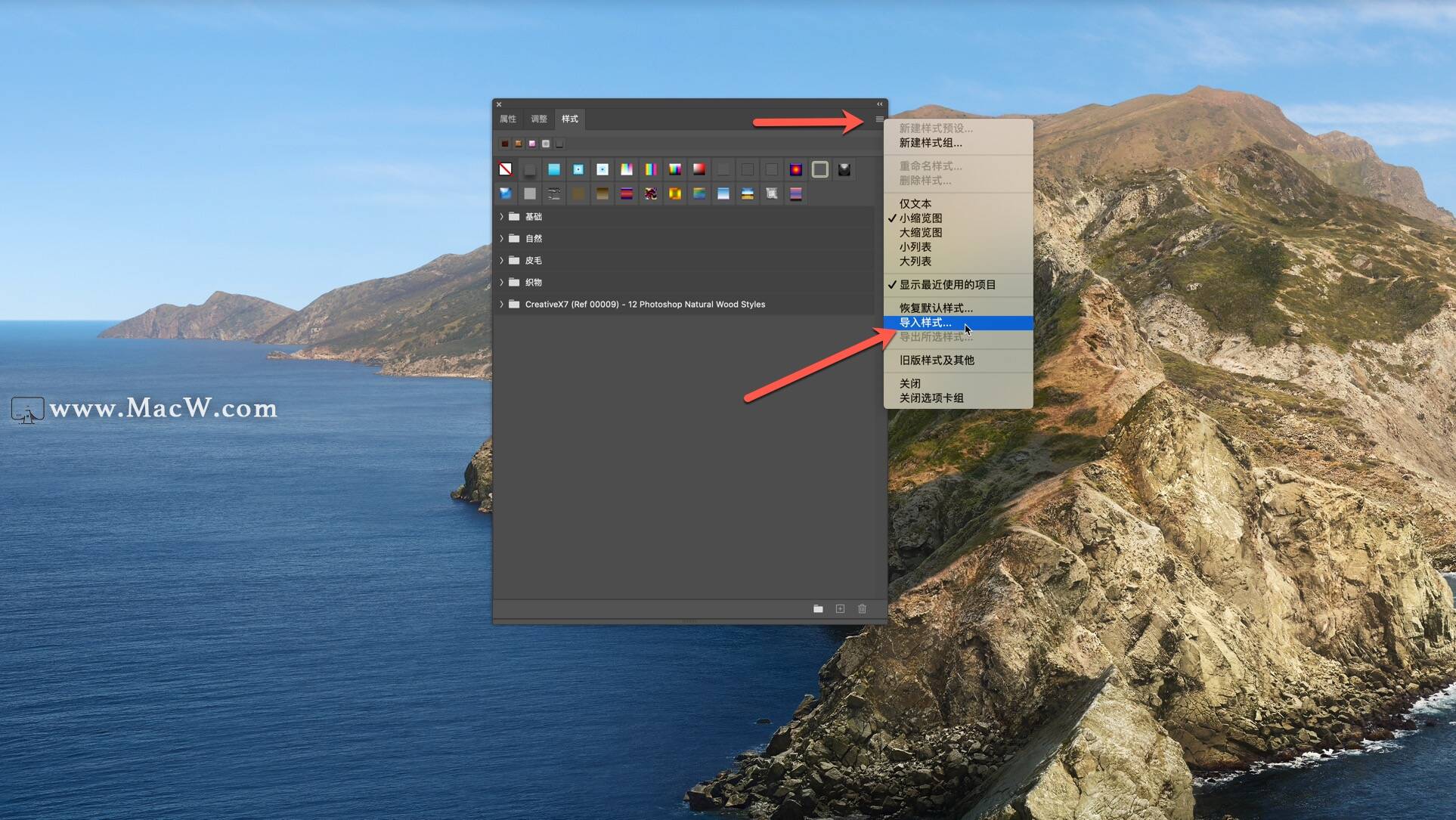Apply the light gray solid style

[530, 193]
